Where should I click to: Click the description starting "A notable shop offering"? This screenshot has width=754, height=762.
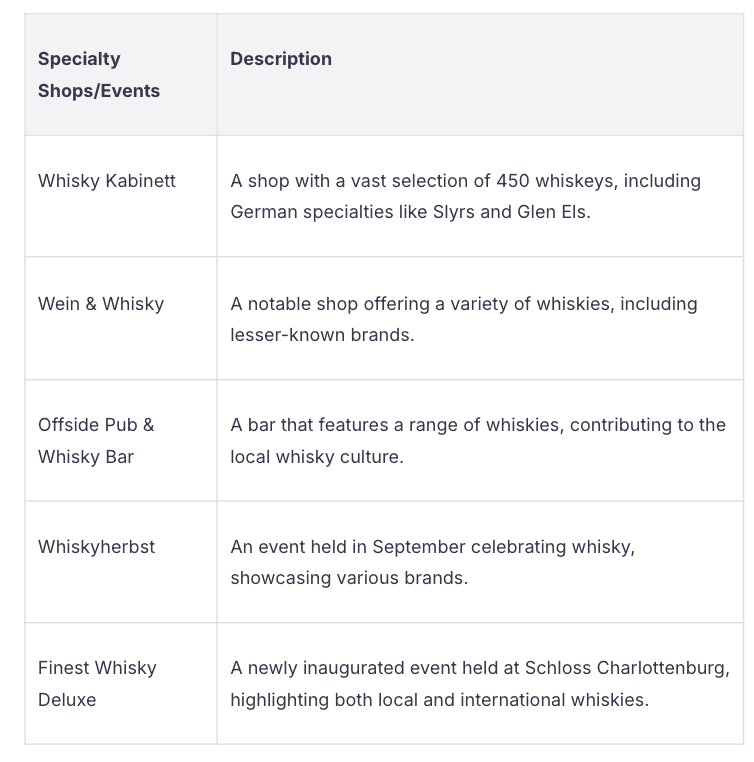pyautogui.click(x=463, y=319)
